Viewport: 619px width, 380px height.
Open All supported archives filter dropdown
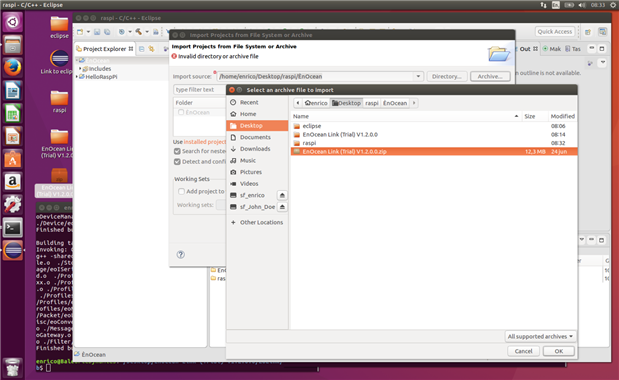pyautogui.click(x=540, y=337)
